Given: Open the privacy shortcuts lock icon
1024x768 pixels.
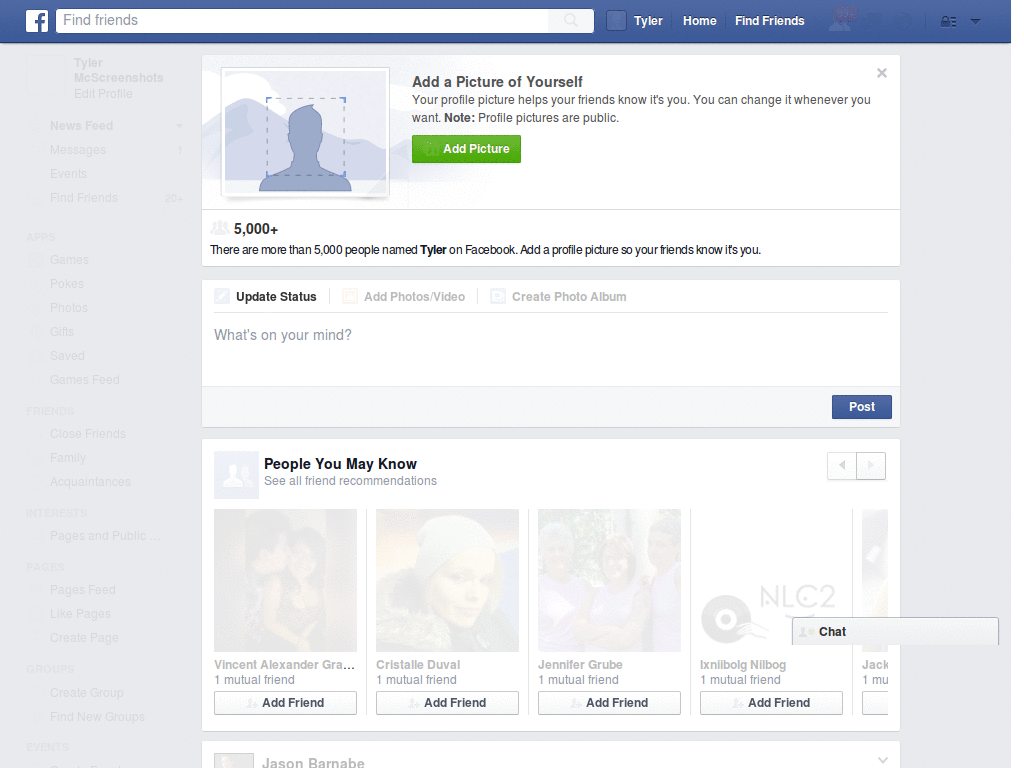Looking at the screenshot, I should (x=948, y=22).
